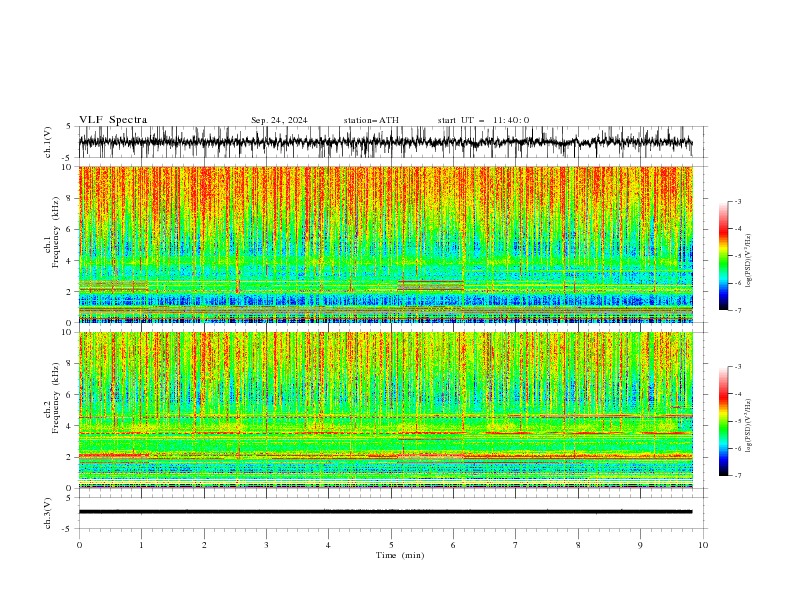Viewport: 792px width, 612px height.
Task: Click the "0" tick on the time axis
Action: tap(79, 545)
